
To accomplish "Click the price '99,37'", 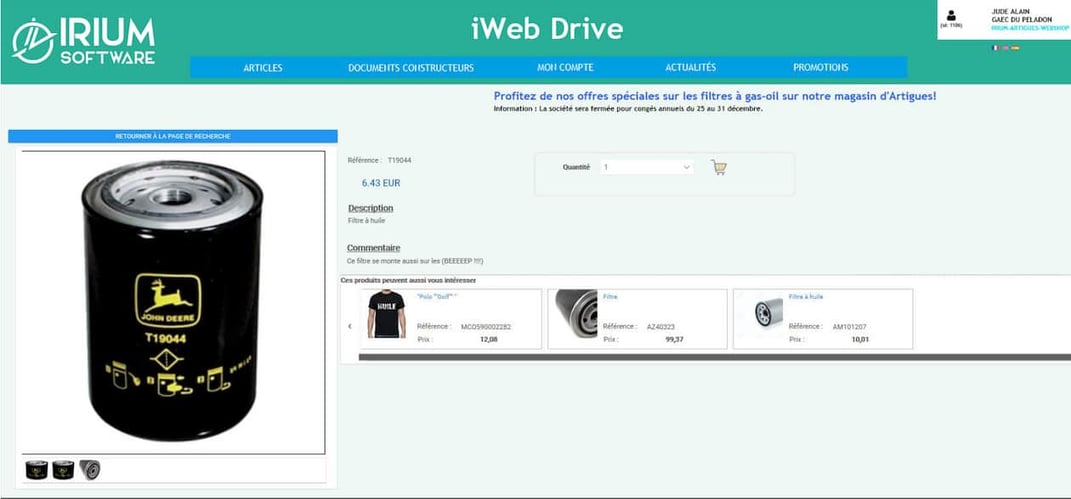I will pyautogui.click(x=674, y=339).
